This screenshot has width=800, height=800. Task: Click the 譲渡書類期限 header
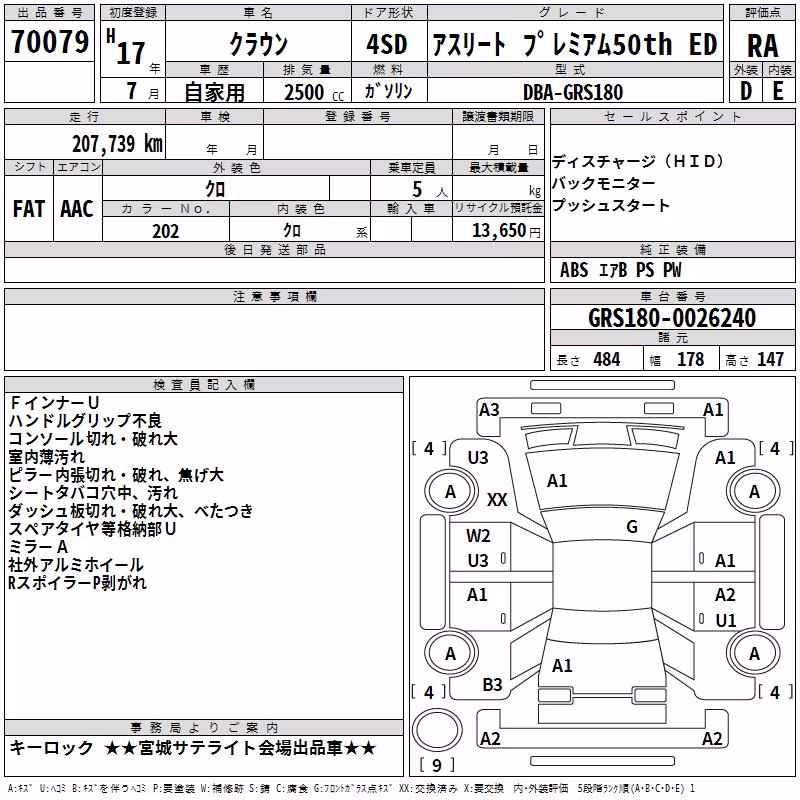click(x=498, y=116)
